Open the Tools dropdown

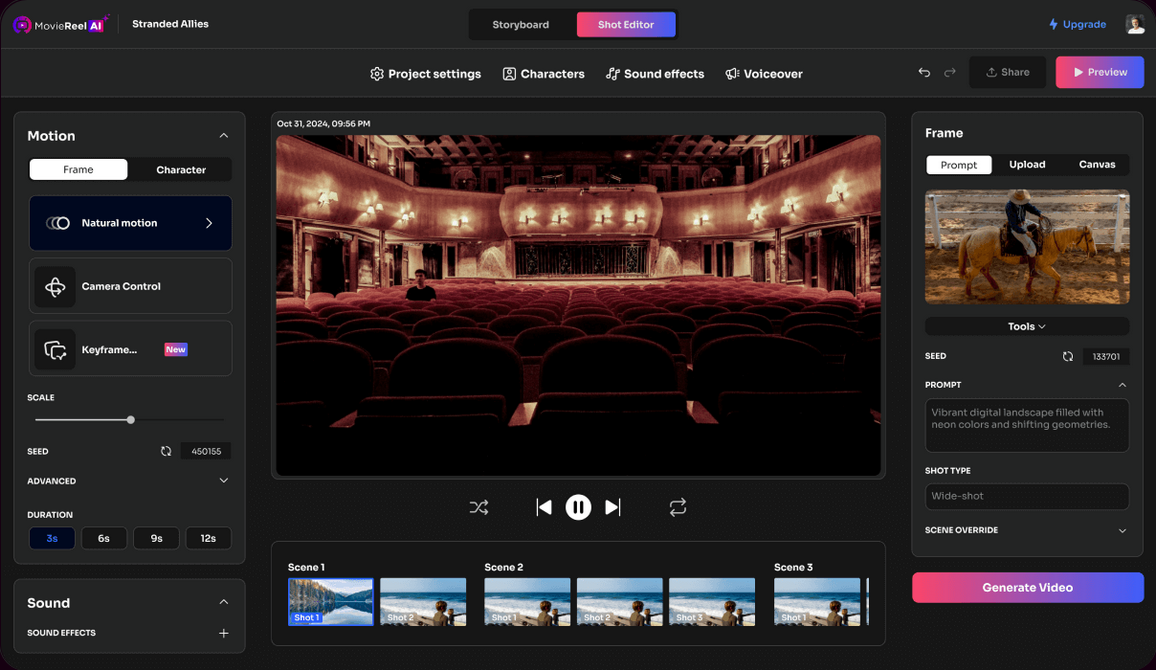(1027, 327)
